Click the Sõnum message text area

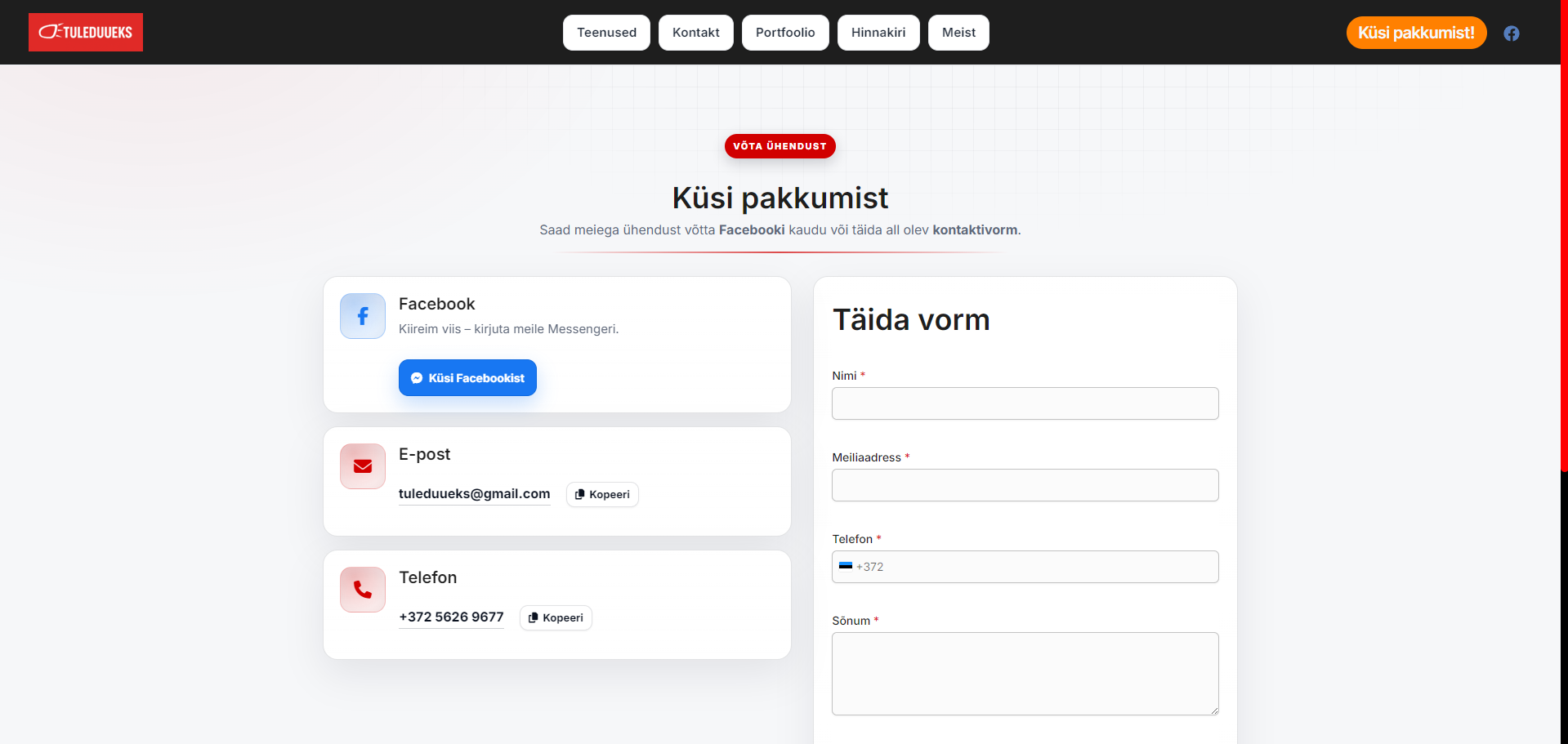1025,674
